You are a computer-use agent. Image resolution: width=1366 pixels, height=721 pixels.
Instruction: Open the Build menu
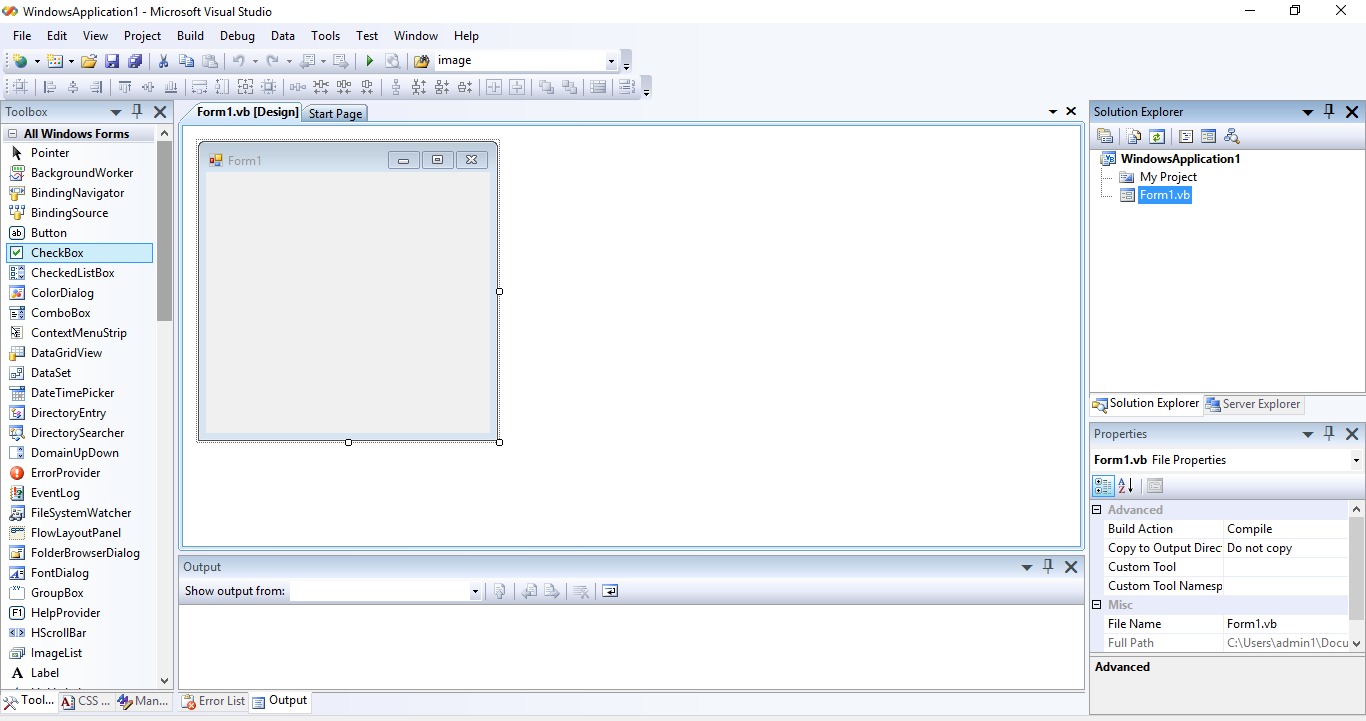click(190, 36)
